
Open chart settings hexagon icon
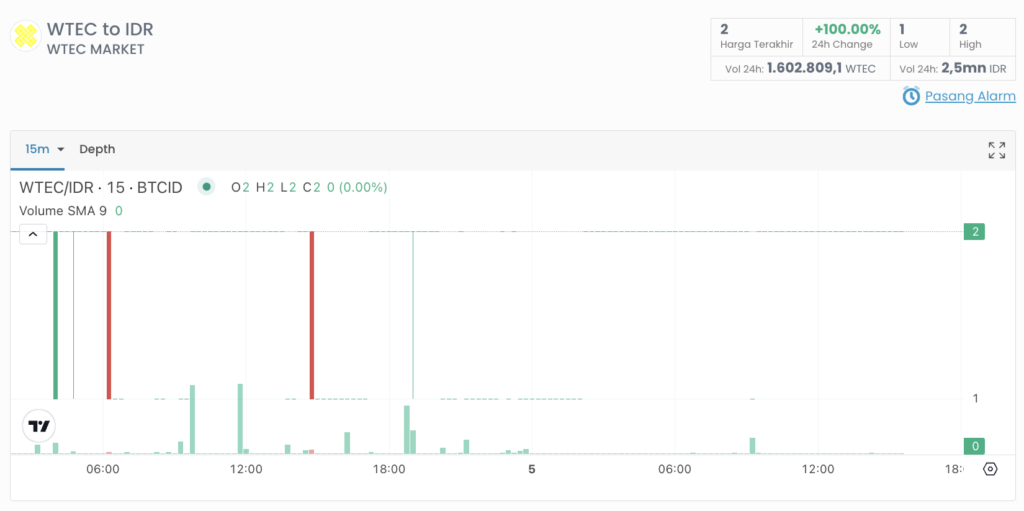pos(990,469)
